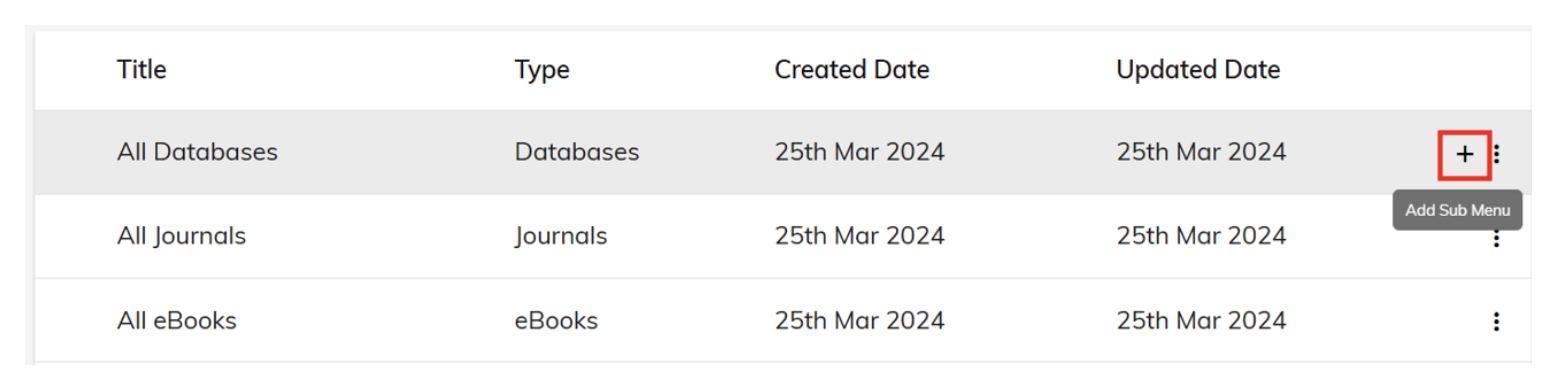Click All Databases created date cell

[x=860, y=152]
